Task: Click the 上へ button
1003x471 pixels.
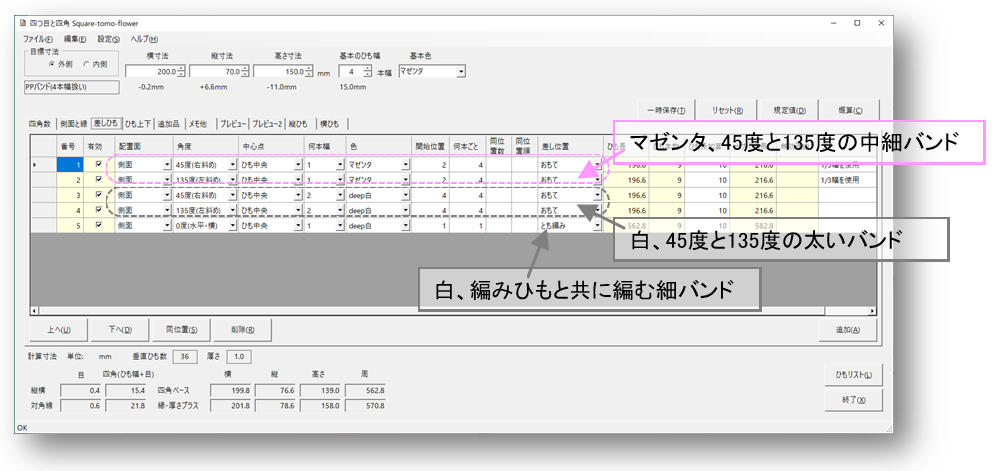Action: [58, 330]
